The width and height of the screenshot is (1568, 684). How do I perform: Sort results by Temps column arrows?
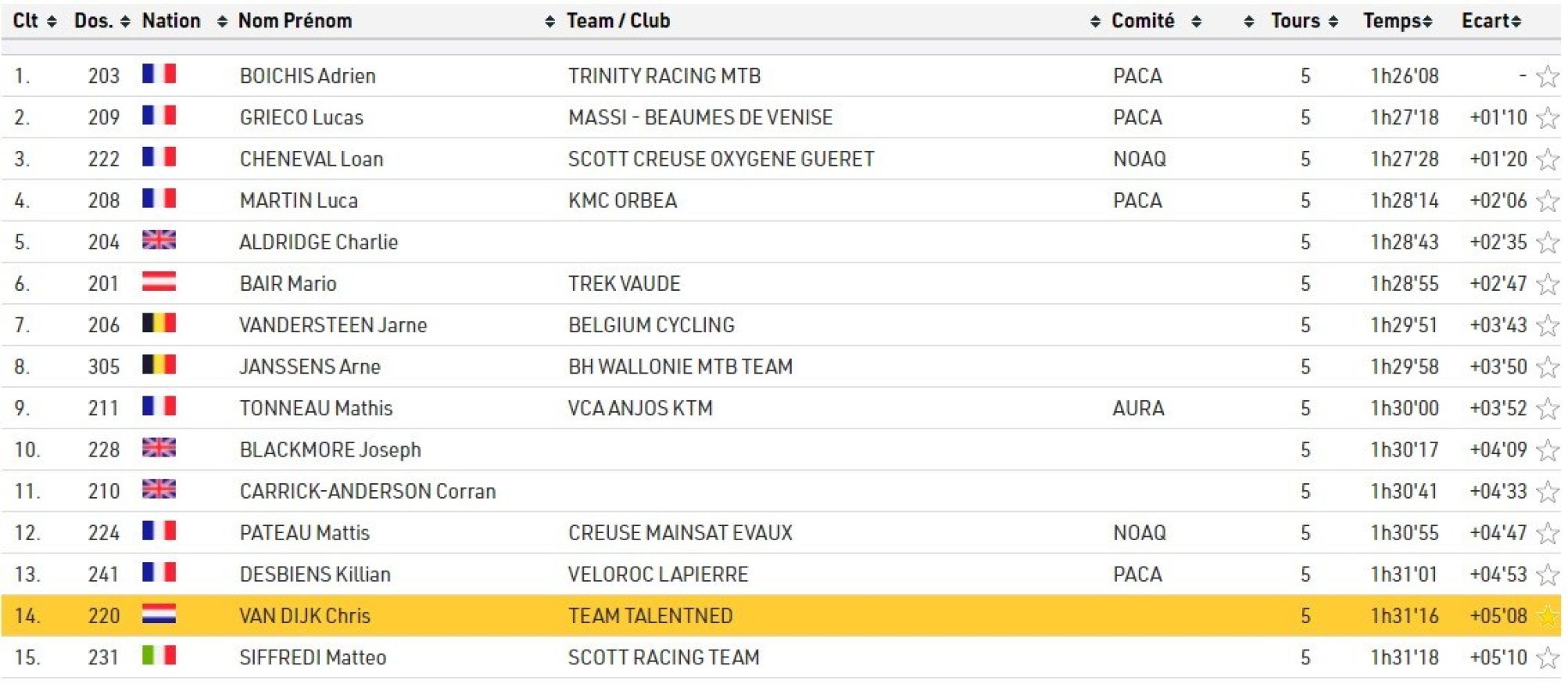click(x=1427, y=22)
